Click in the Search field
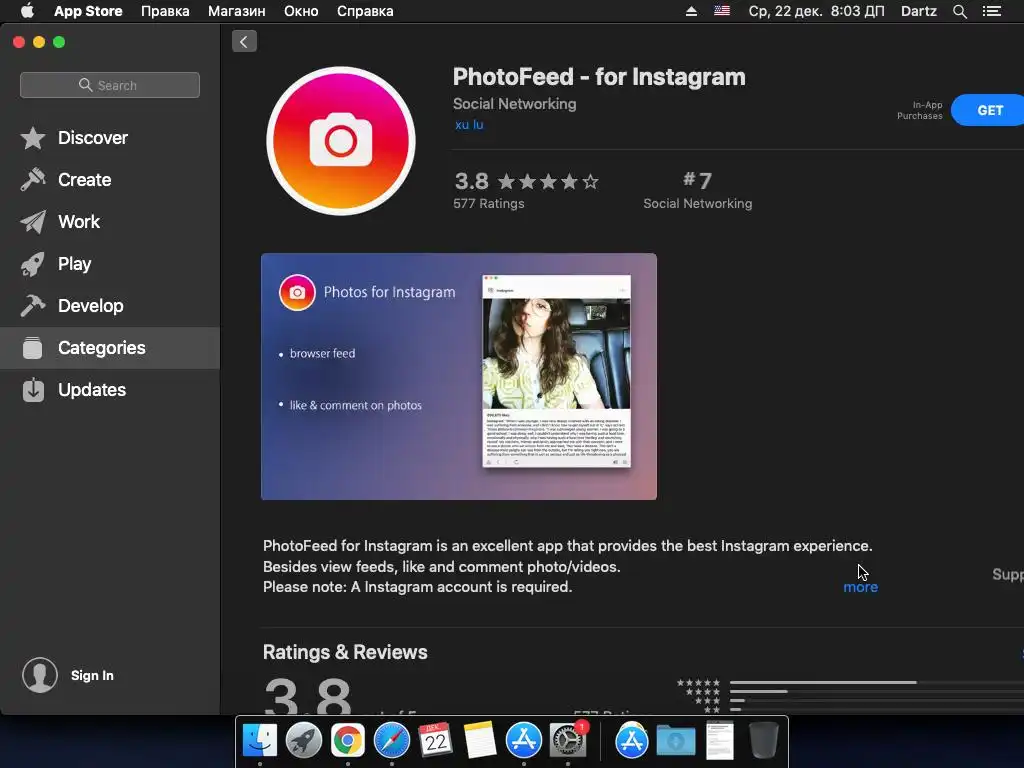 pos(110,85)
